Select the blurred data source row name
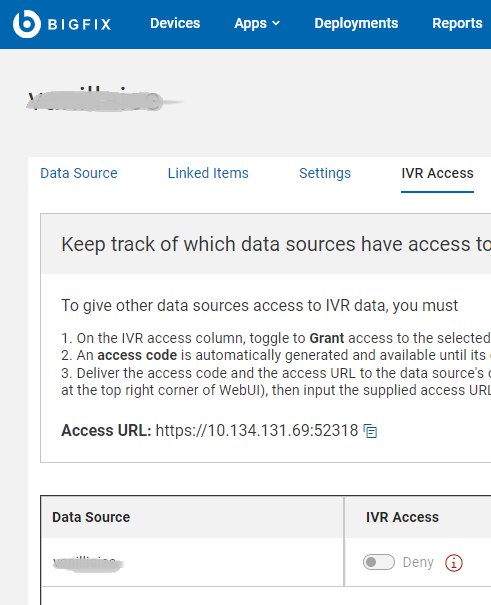 pyautogui.click(x=88, y=563)
